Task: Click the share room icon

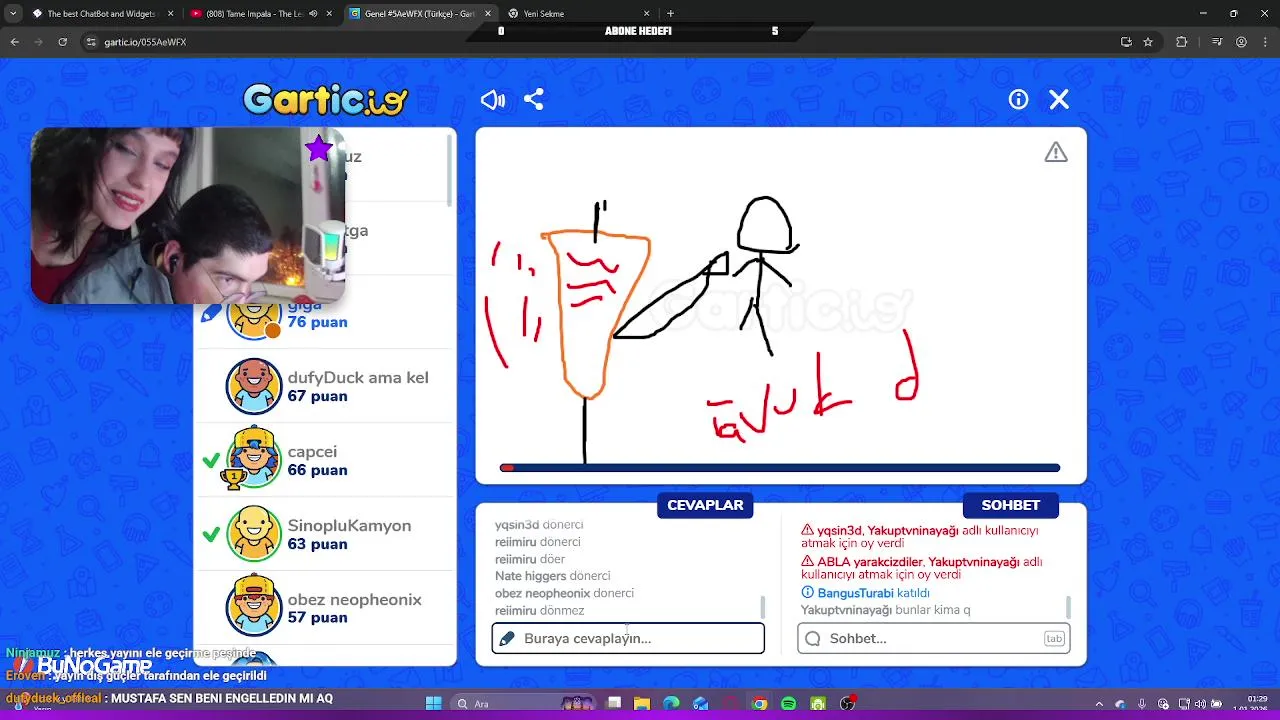Action: 534,99
